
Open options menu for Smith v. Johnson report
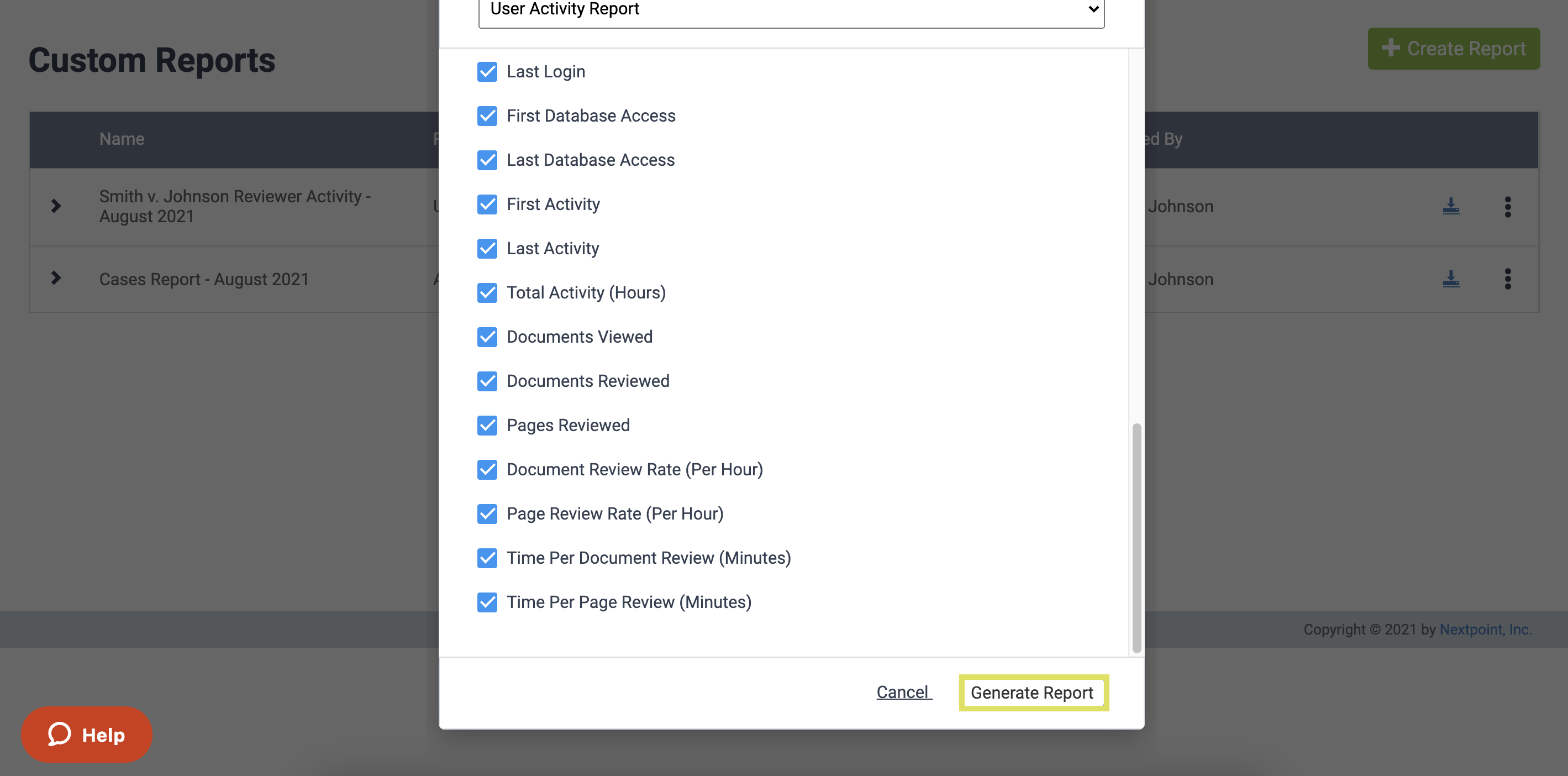(1508, 207)
